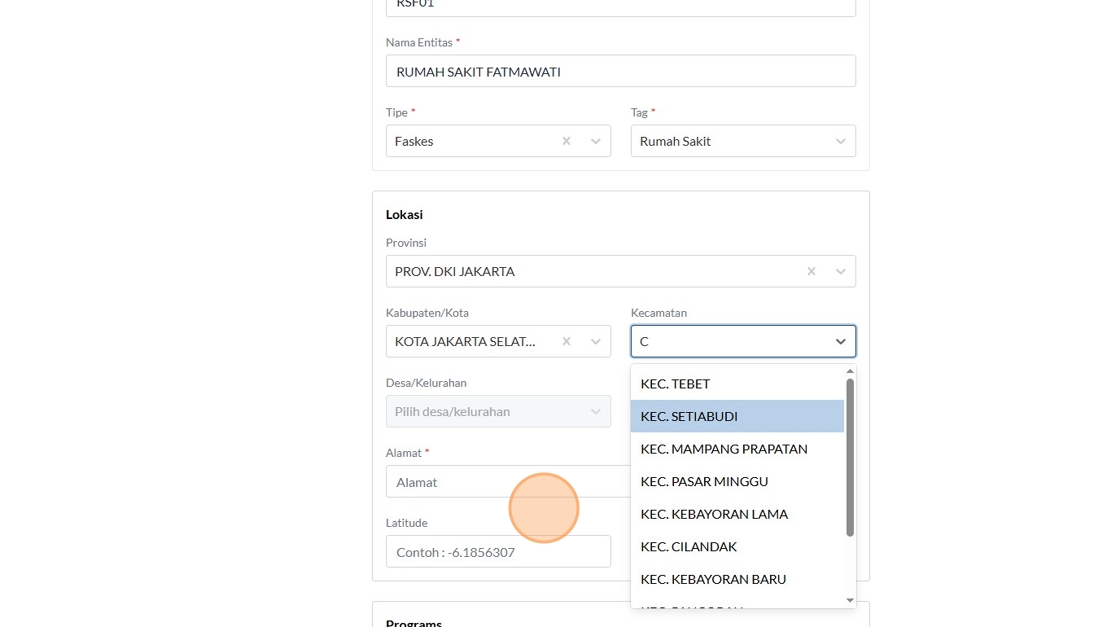The image size is (1120, 627).
Task: Click the Nama Entitas text field
Action: pos(620,71)
